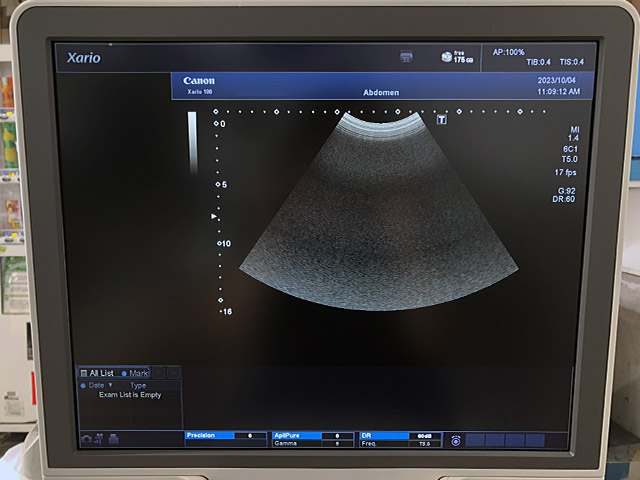
Task: Click the focus position arrow on depth scale
Action: (x=213, y=215)
